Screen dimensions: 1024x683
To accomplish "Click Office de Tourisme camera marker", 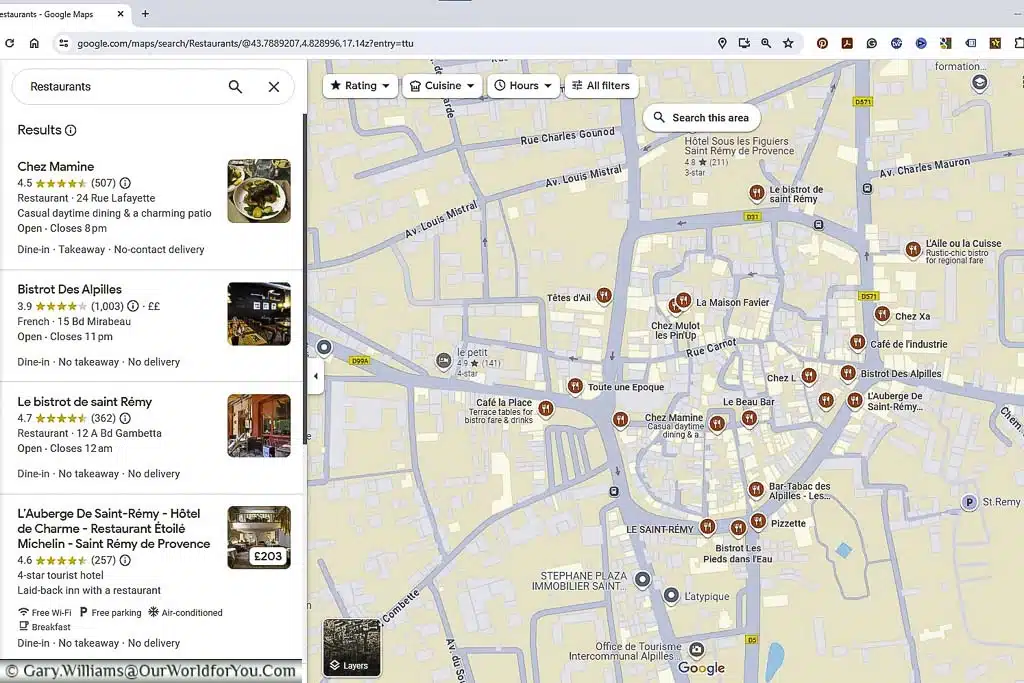I will pos(697,649).
